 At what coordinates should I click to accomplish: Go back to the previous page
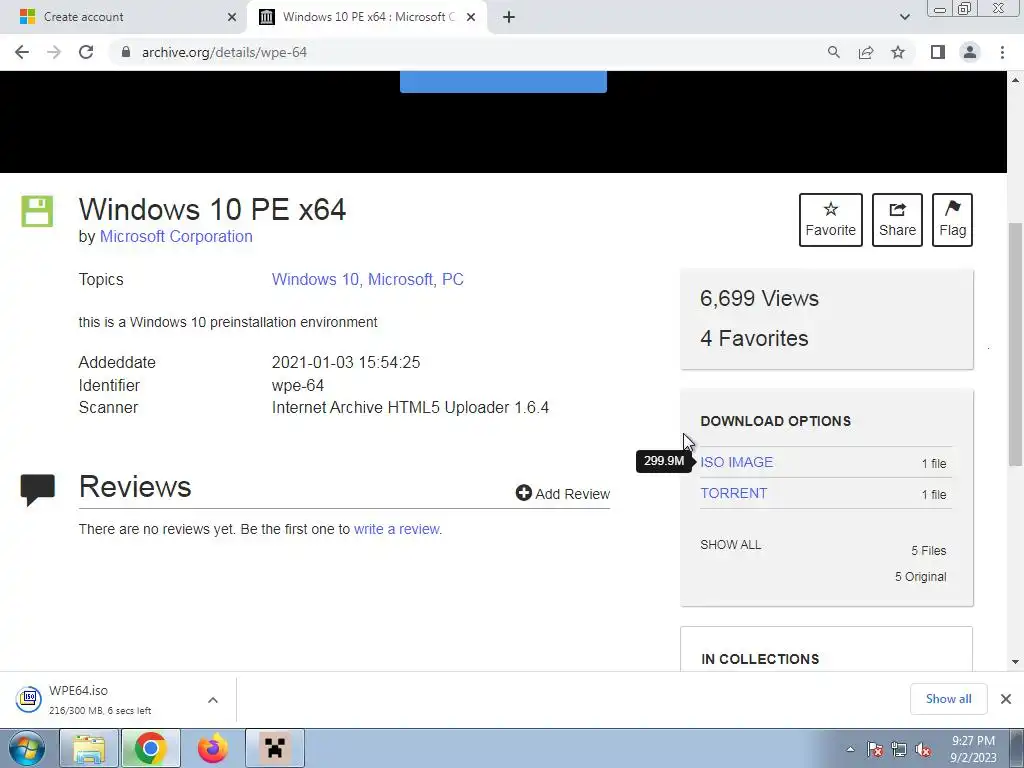(x=22, y=52)
